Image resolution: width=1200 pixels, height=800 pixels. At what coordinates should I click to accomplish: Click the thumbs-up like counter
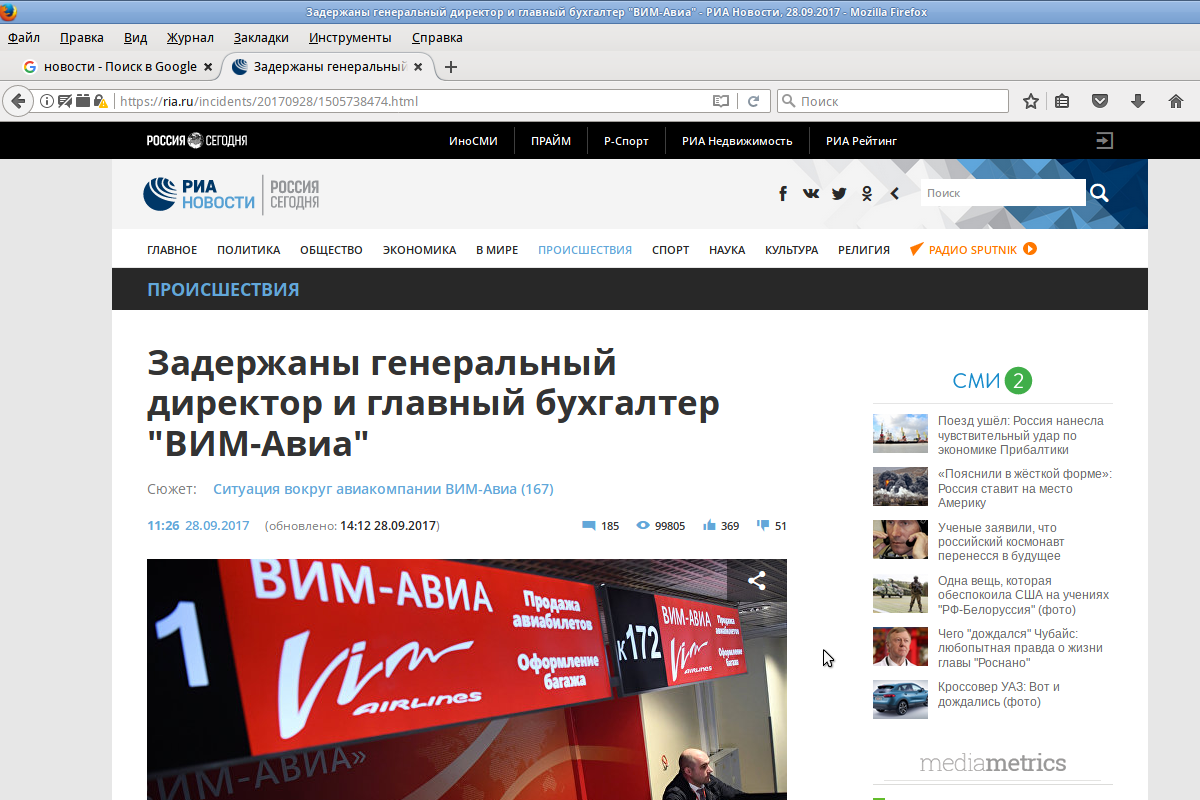tap(720, 525)
